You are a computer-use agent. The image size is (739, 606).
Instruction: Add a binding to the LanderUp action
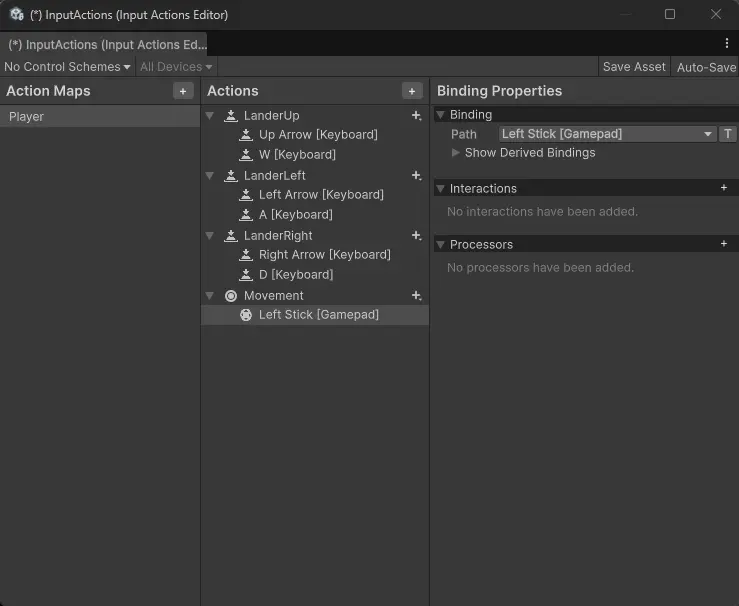416,116
